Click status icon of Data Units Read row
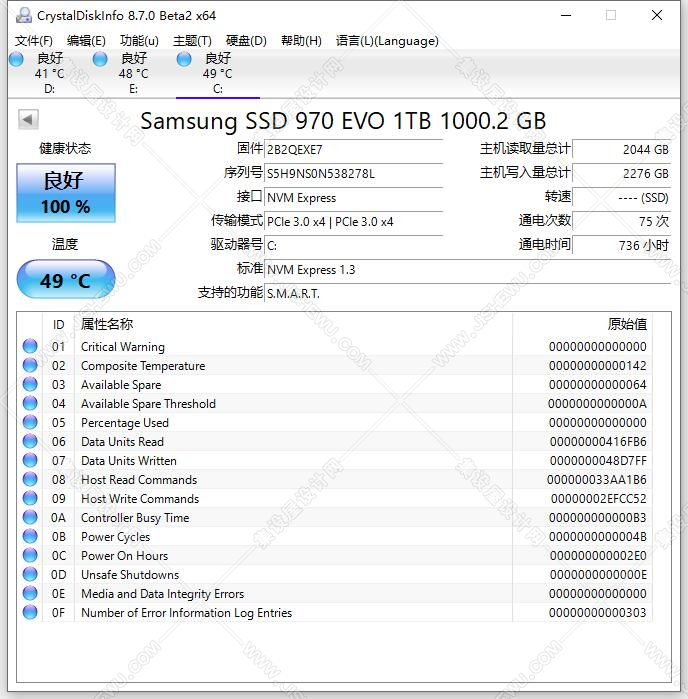The image size is (688, 699). pos(30,441)
